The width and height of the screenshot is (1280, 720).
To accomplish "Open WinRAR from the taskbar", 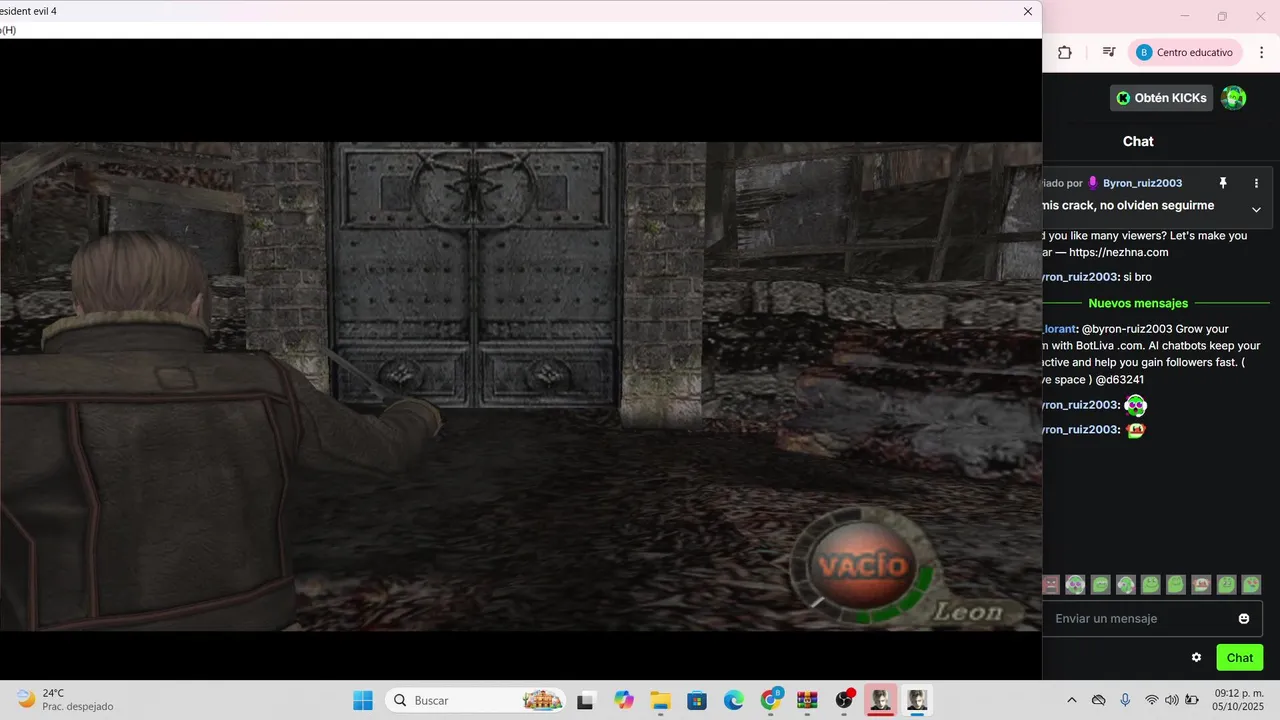I will 807,700.
